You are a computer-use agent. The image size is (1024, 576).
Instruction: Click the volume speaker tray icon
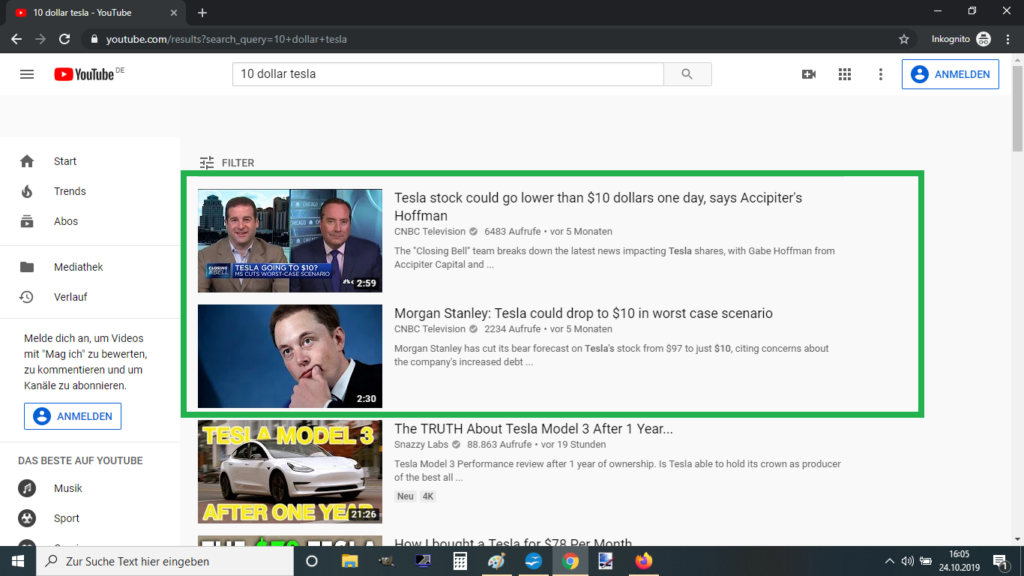907,561
